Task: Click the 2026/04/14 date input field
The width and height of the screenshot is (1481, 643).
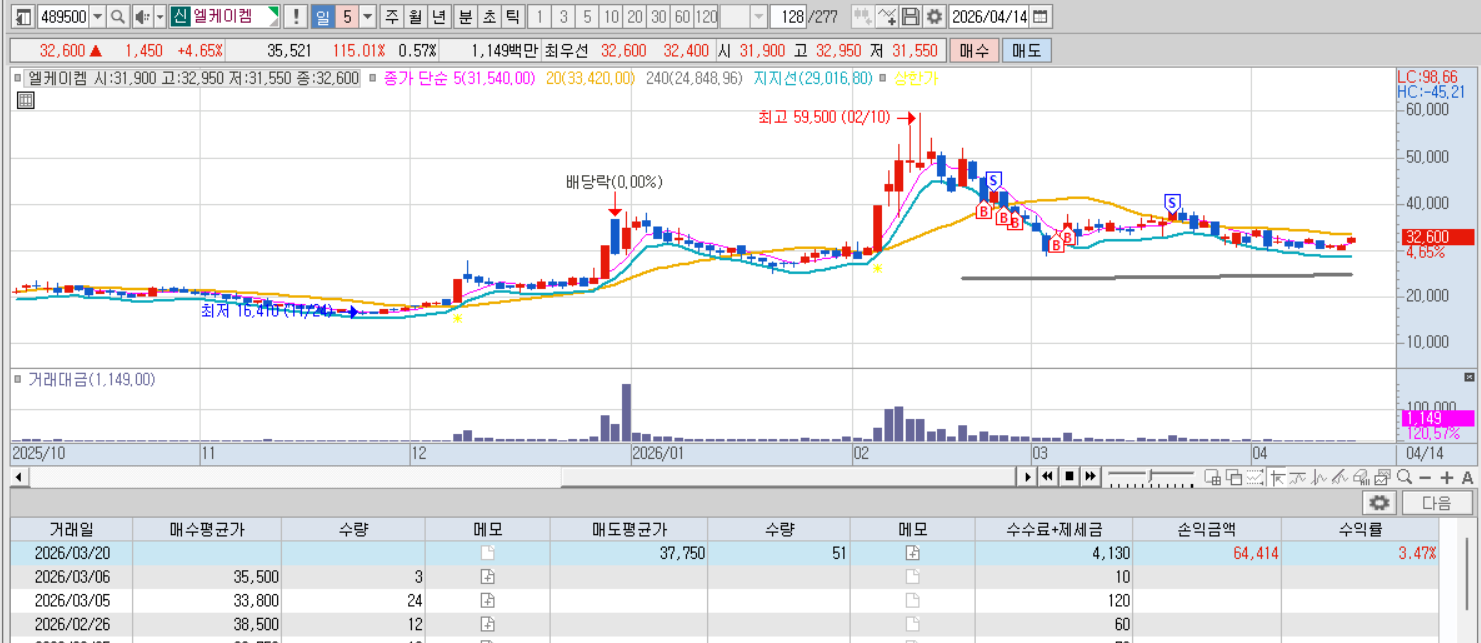Action: (x=989, y=16)
